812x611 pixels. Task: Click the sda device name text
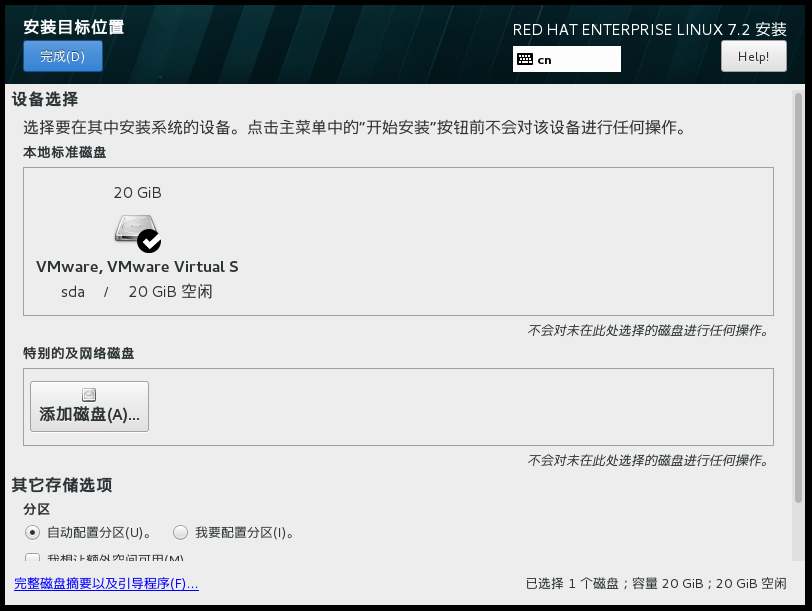73,292
